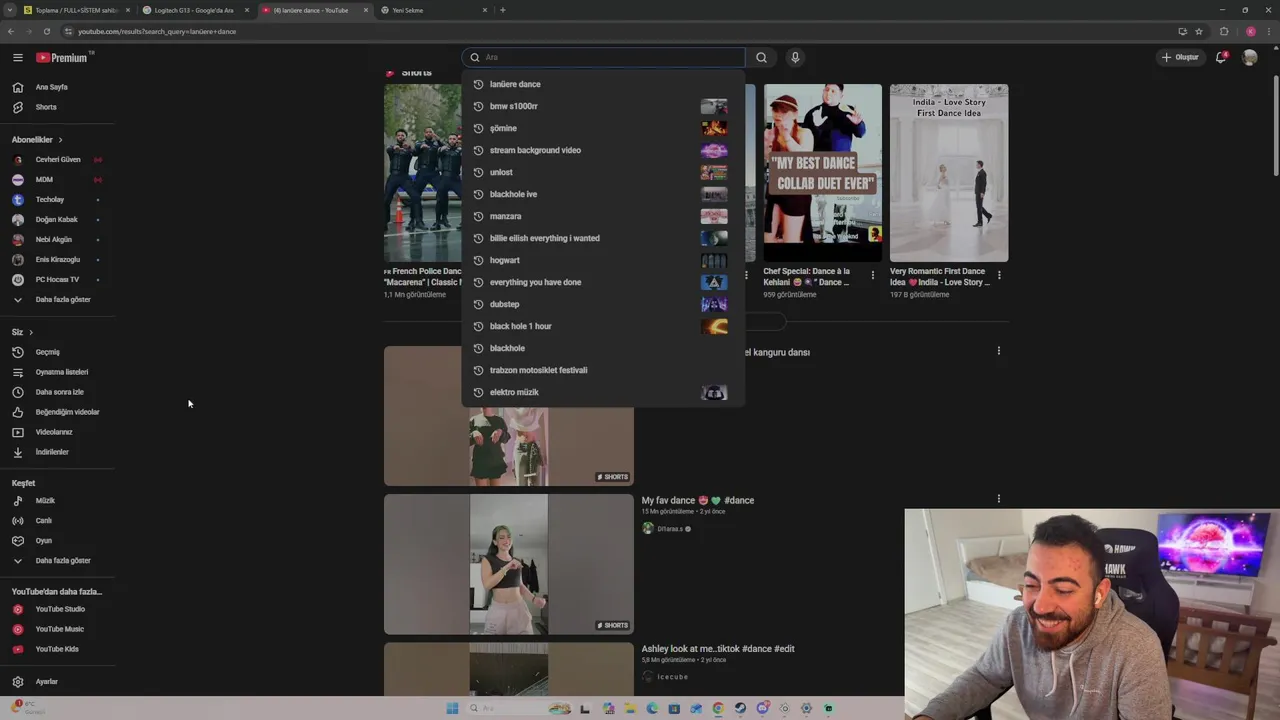Open Doğan Kabak subscription channel

57,219
